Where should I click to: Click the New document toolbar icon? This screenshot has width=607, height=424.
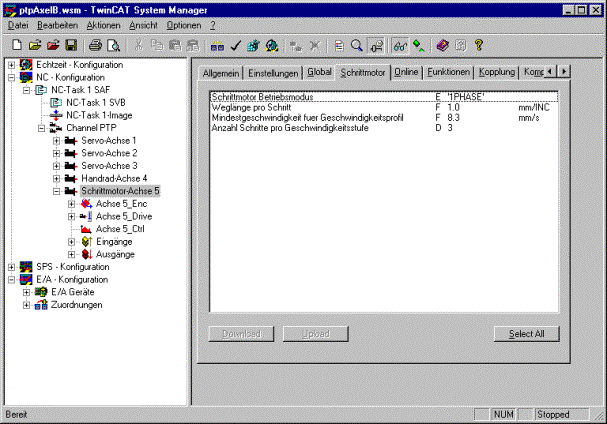click(x=17, y=45)
